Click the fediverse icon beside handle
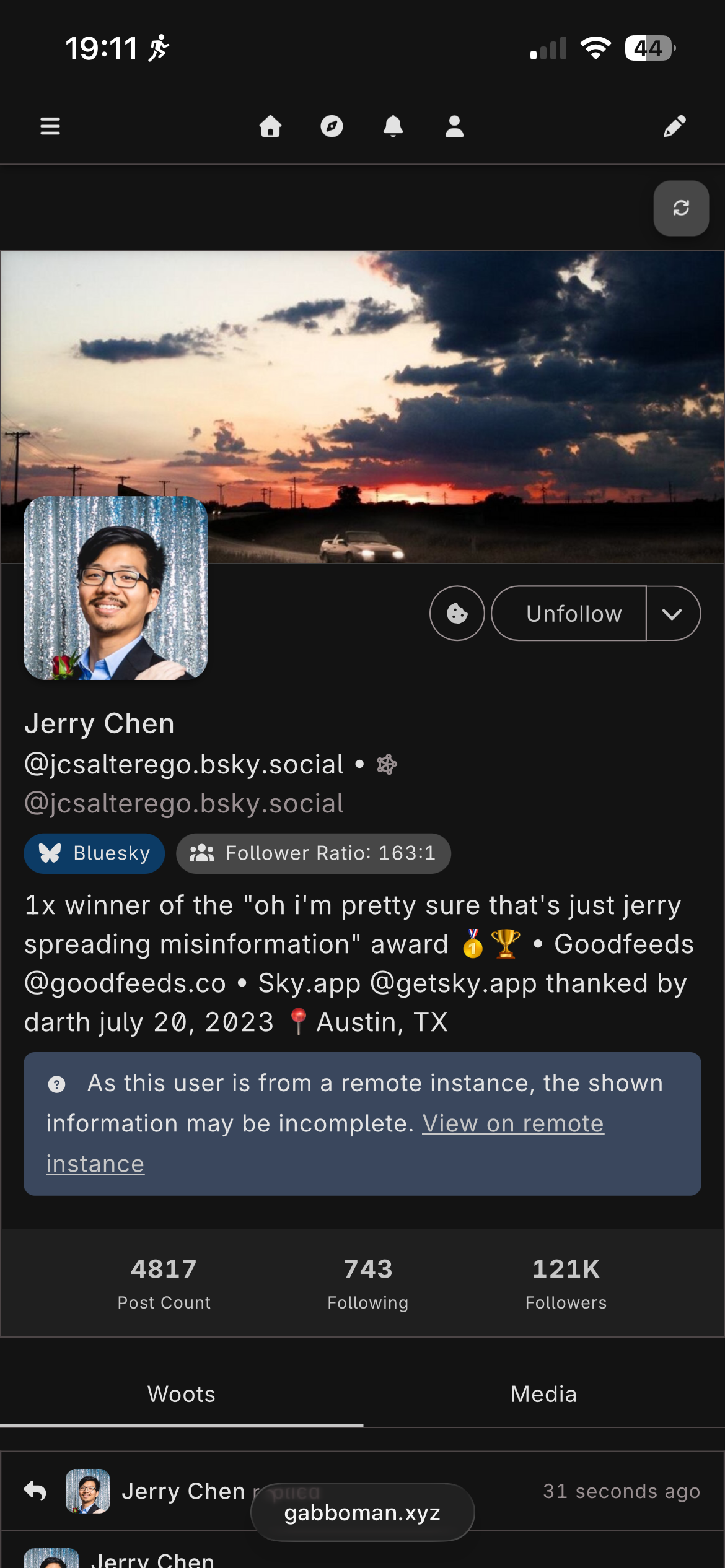This screenshot has width=725, height=1568. click(x=387, y=765)
